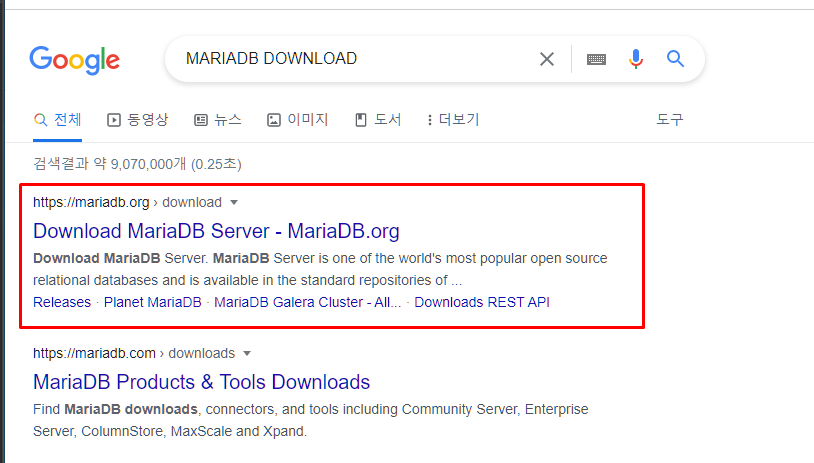The image size is (814, 463).
Task: Open the Downloads REST API sitelink
Action: [x=482, y=302]
